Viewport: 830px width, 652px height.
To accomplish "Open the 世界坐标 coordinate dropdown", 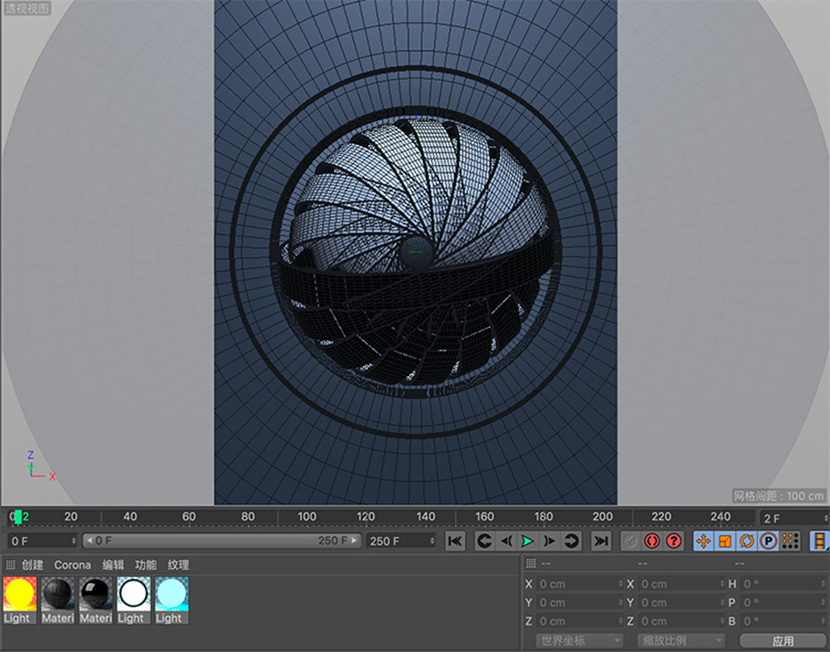I will click(580, 640).
